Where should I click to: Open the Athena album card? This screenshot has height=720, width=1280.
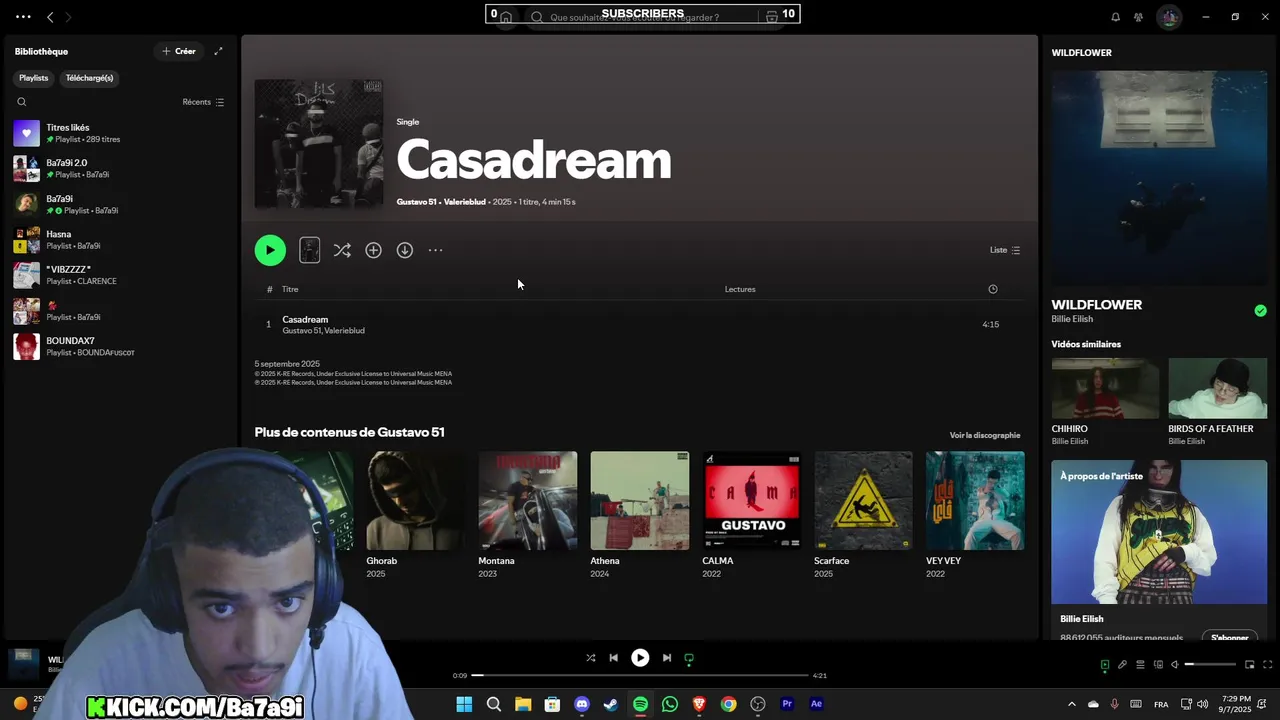coord(639,516)
